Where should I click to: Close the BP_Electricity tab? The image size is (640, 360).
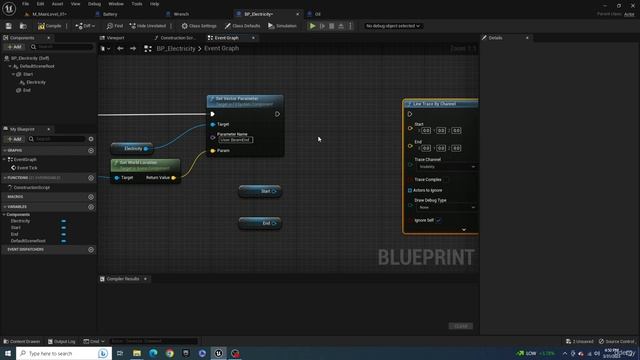coord(297,14)
